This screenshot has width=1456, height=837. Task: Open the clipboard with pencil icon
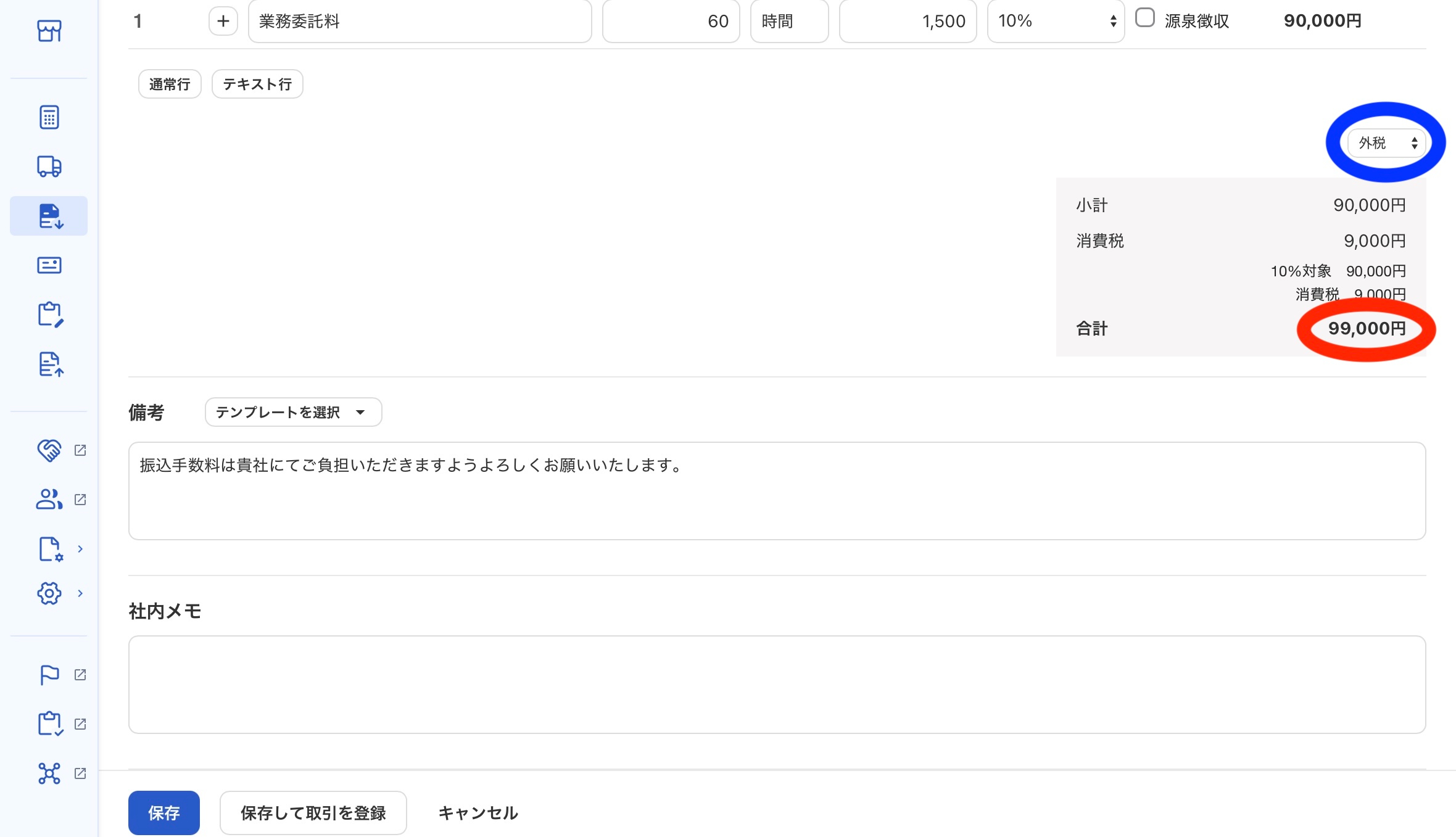[x=49, y=315]
